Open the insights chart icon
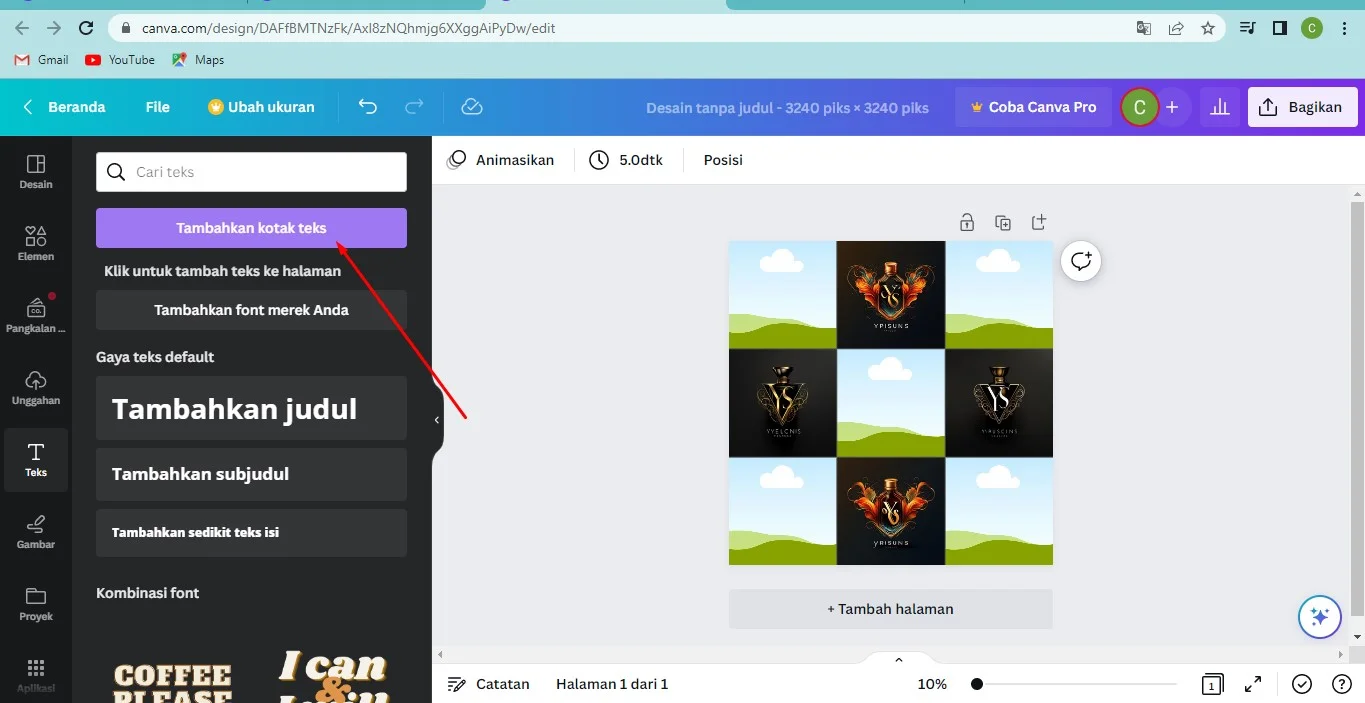This screenshot has width=1365, height=703. [x=1219, y=107]
